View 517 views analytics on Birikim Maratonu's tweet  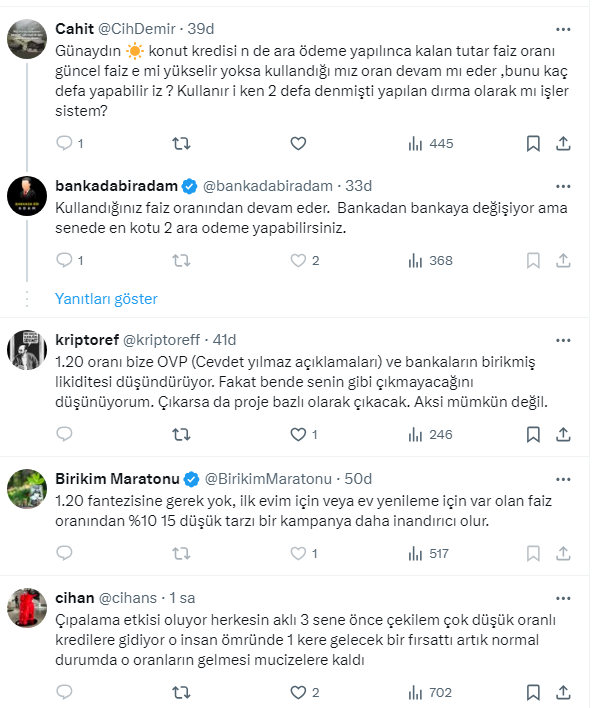430,553
